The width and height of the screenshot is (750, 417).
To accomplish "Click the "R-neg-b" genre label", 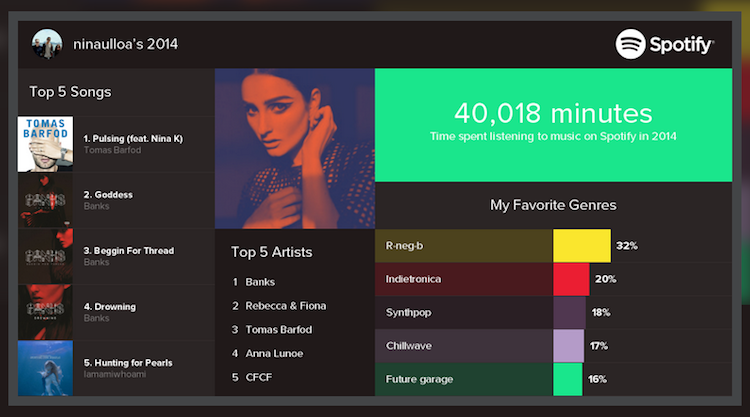I will click(404, 246).
